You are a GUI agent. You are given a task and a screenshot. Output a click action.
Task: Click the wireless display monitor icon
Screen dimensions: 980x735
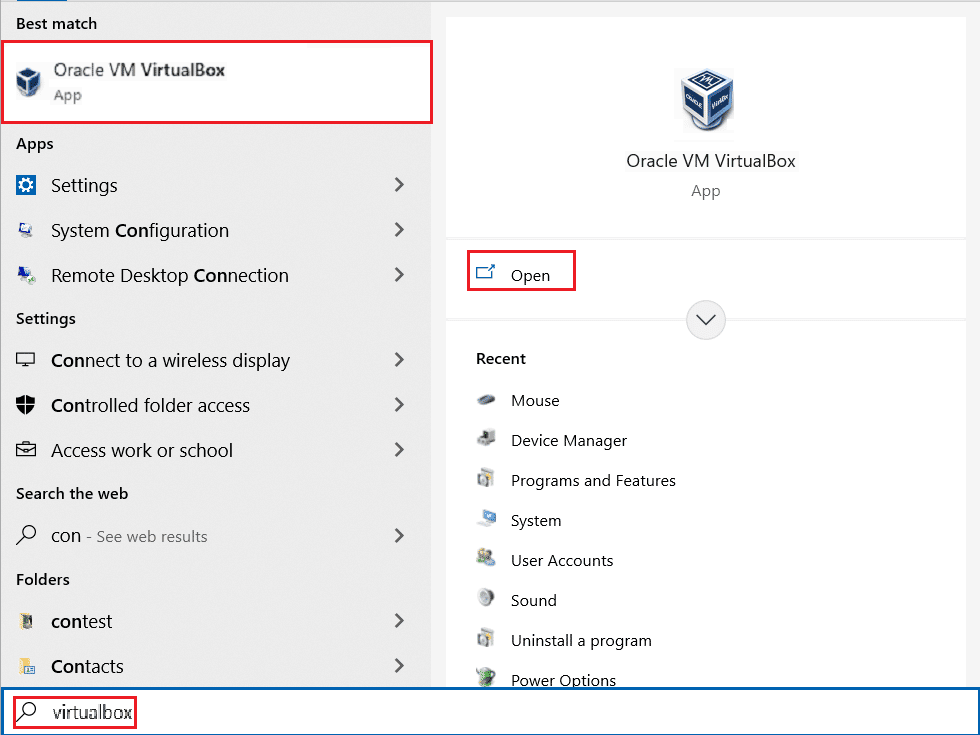pyautogui.click(x=26, y=360)
